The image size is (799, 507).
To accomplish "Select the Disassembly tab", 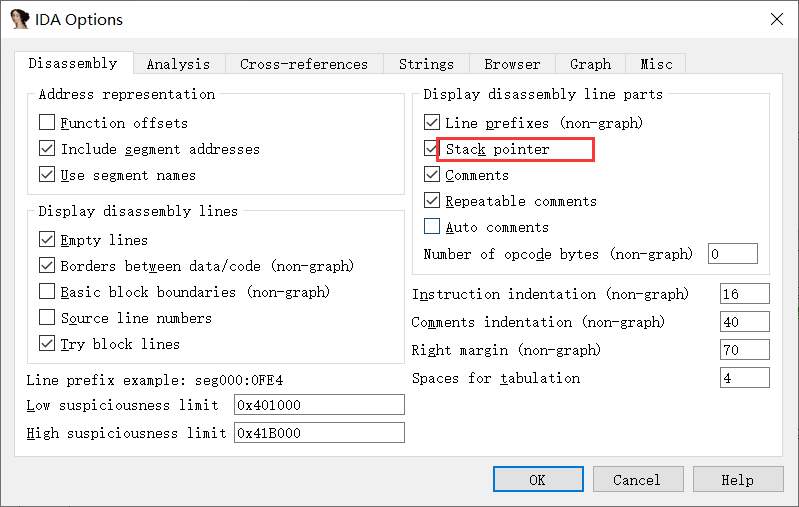I will 73,63.
